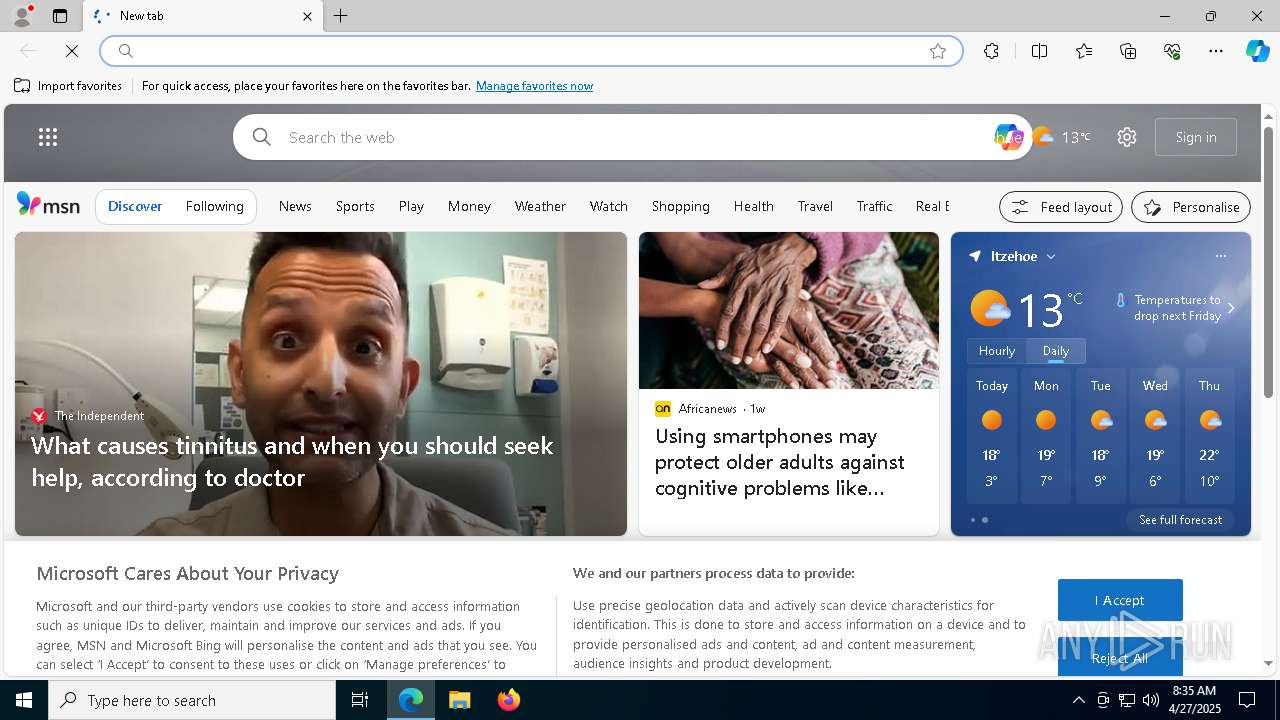Screen dimensions: 1280x720
Task: Open Task View on the taskbar
Action: [360, 700]
